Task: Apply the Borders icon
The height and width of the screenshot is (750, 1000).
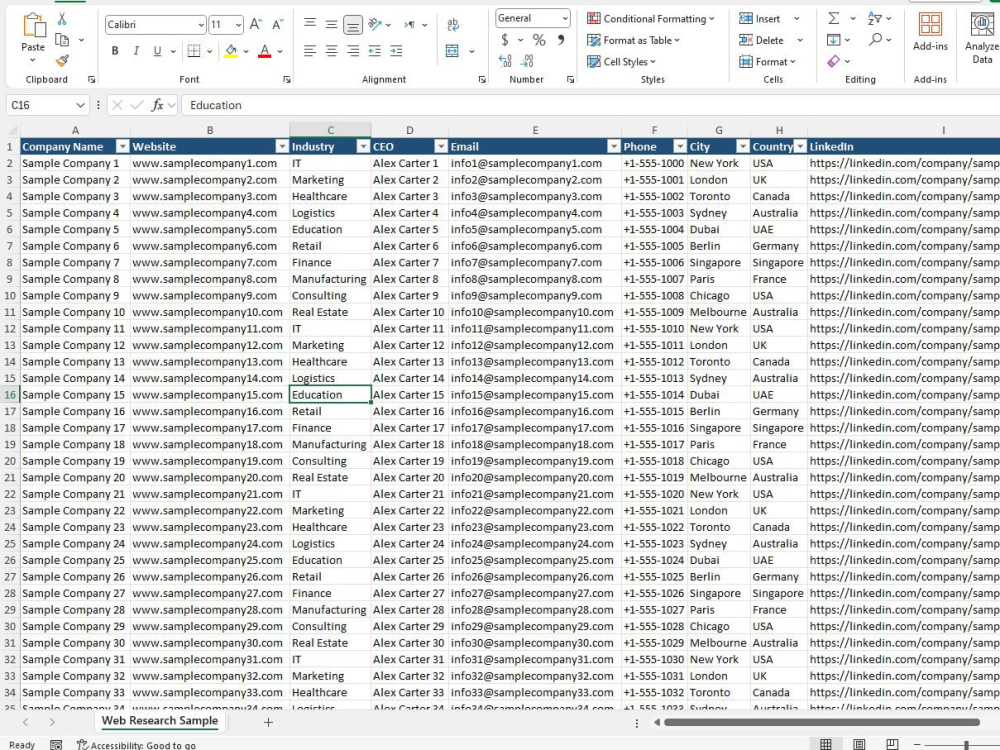Action: (x=194, y=51)
